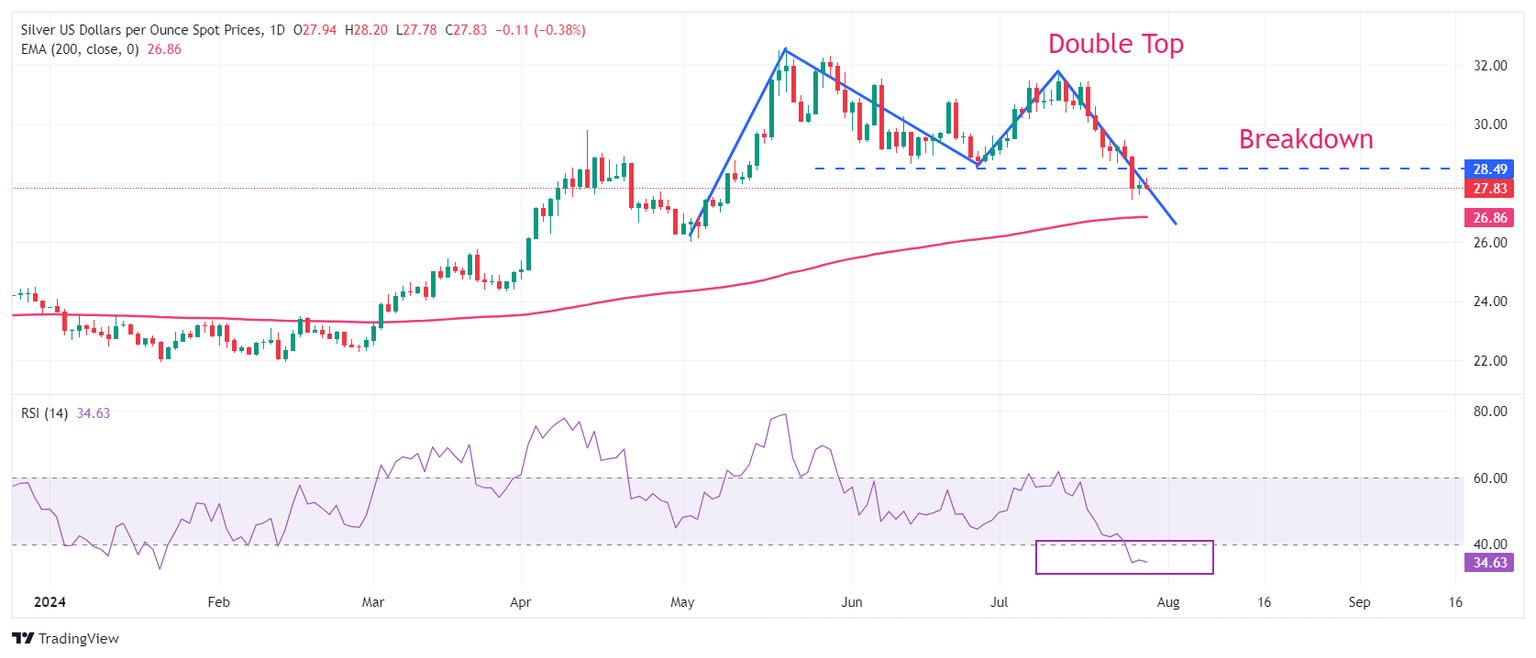Click the Aug label on time axis
This screenshot has width=1536, height=658.
(1167, 602)
